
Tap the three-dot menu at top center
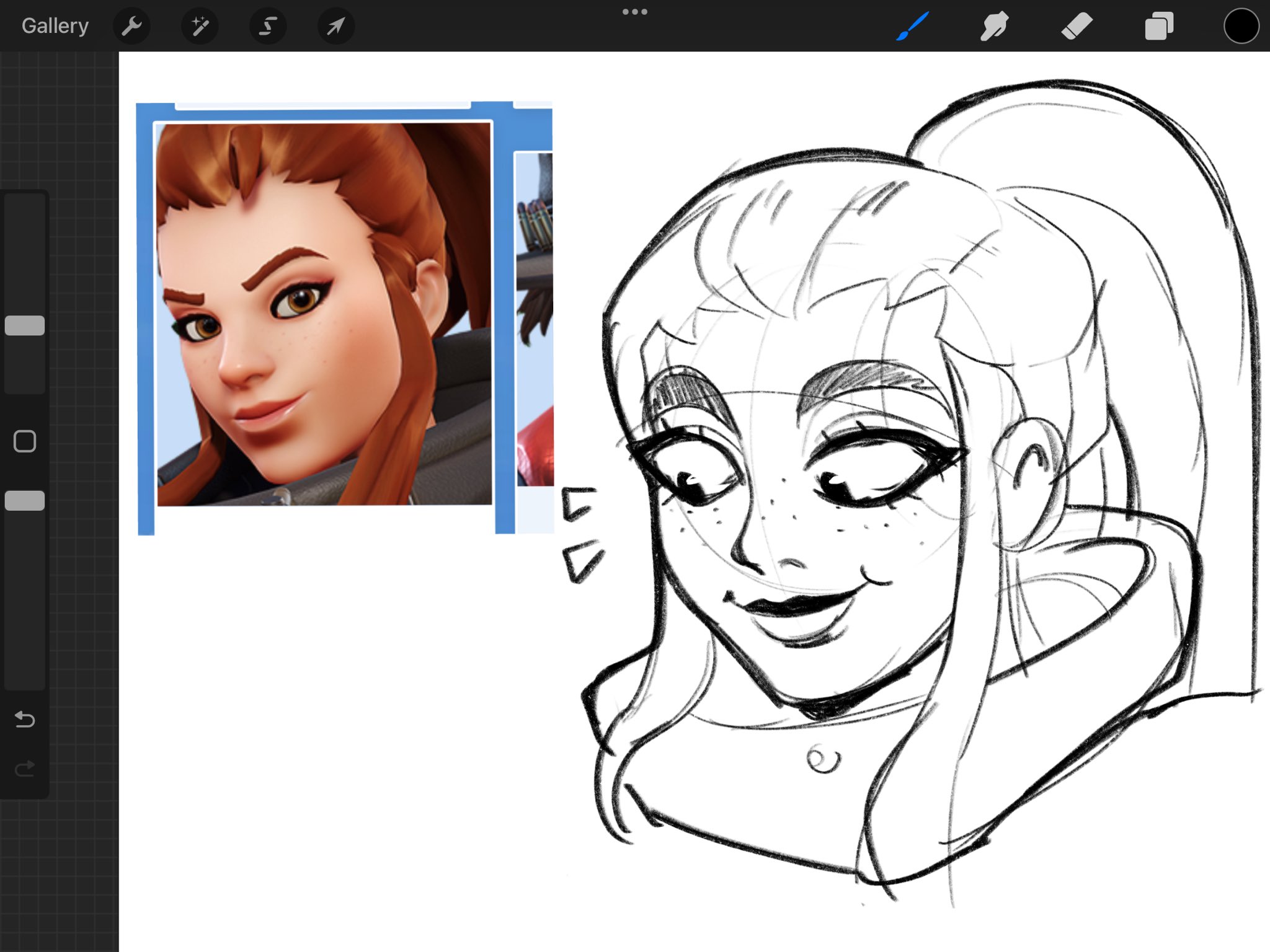point(634,12)
